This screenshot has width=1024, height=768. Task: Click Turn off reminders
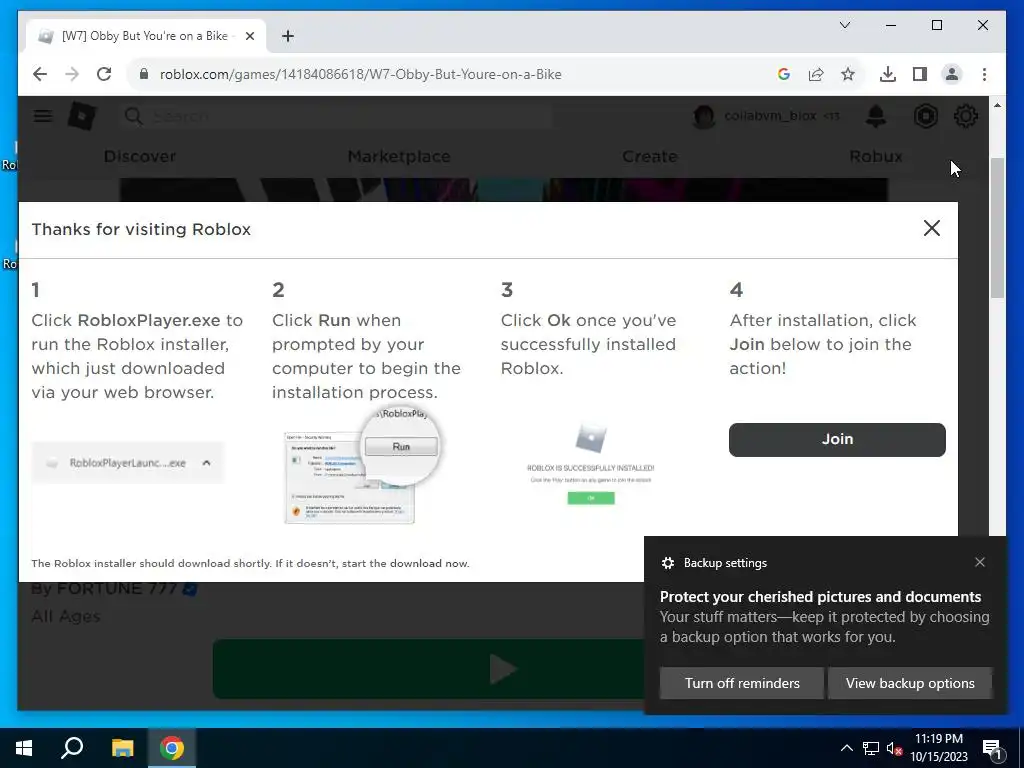(x=742, y=683)
